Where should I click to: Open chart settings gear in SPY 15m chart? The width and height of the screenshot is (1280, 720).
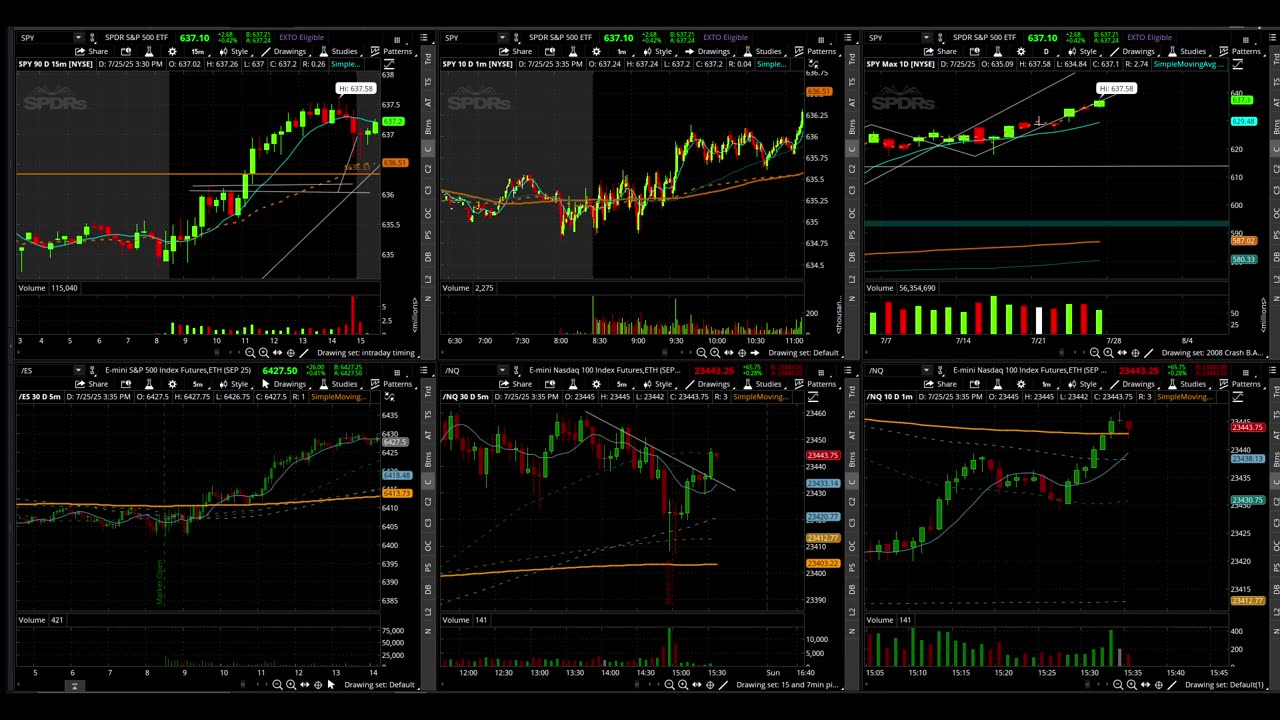tap(172, 51)
